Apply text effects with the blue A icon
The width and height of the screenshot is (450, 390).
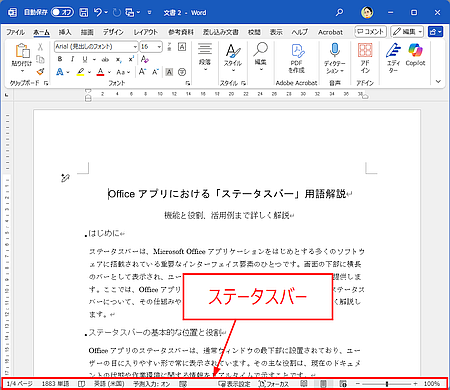point(60,72)
